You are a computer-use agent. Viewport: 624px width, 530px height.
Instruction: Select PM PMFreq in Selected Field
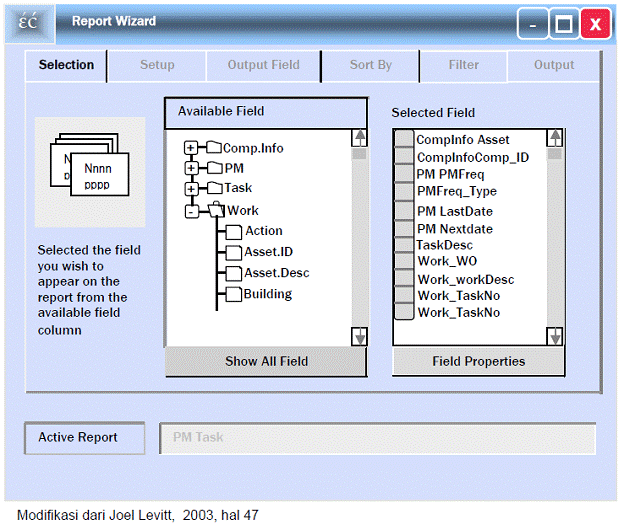450,174
